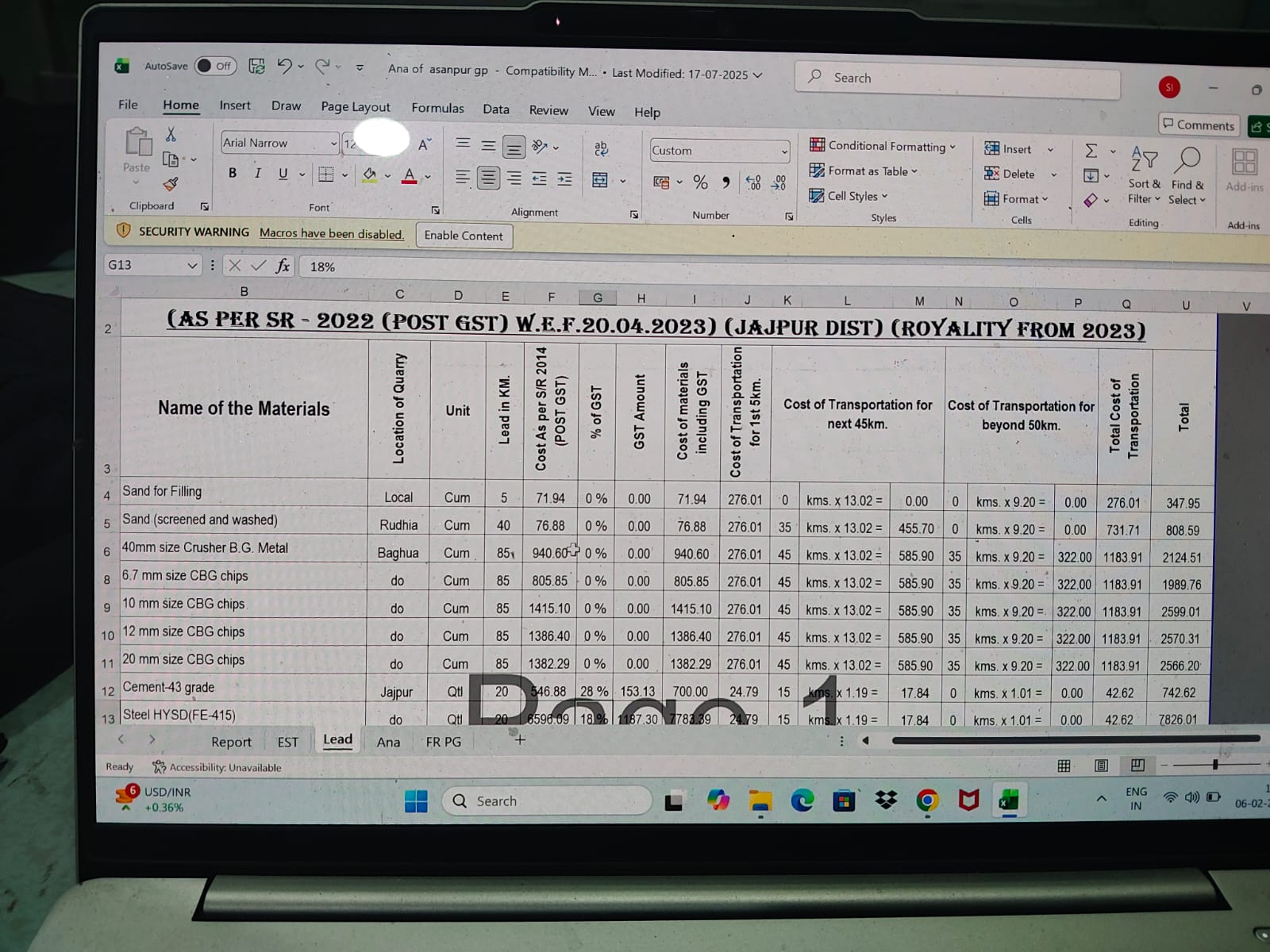The image size is (1270, 952).
Task: Switch to the Ana sheet tab
Action: pos(388,742)
